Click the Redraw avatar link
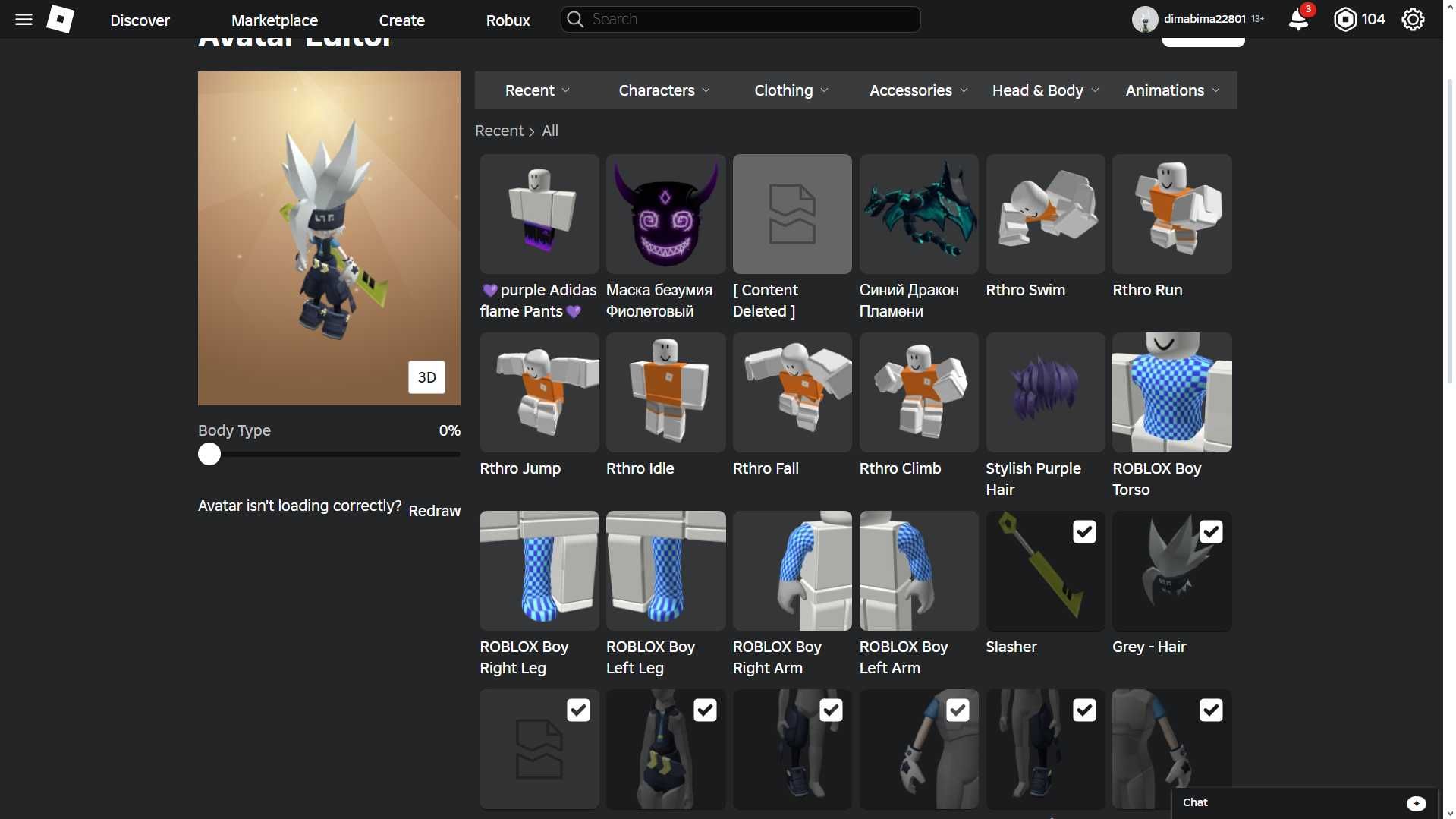1456x819 pixels. [434, 511]
